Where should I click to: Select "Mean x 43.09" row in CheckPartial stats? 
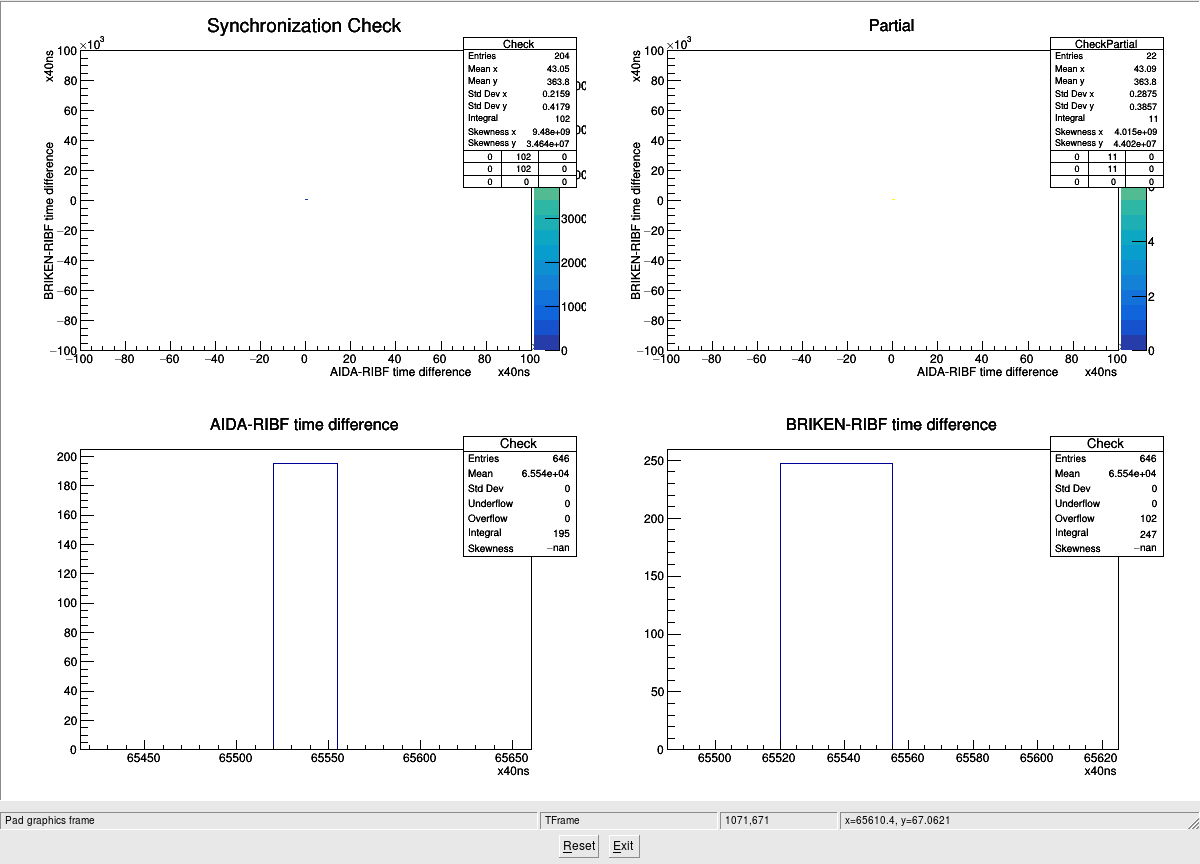(1106, 69)
